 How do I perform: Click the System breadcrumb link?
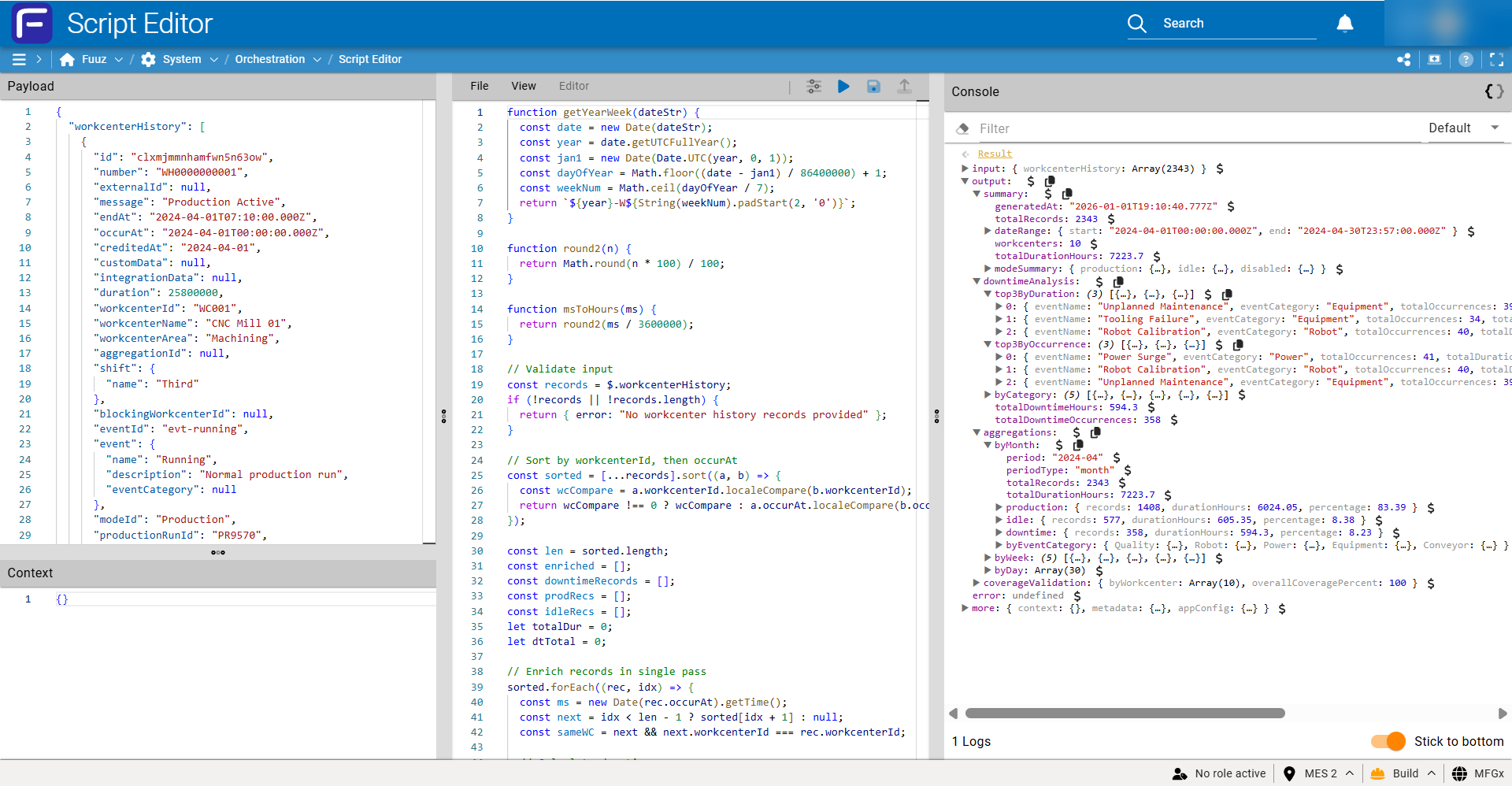coord(182,59)
